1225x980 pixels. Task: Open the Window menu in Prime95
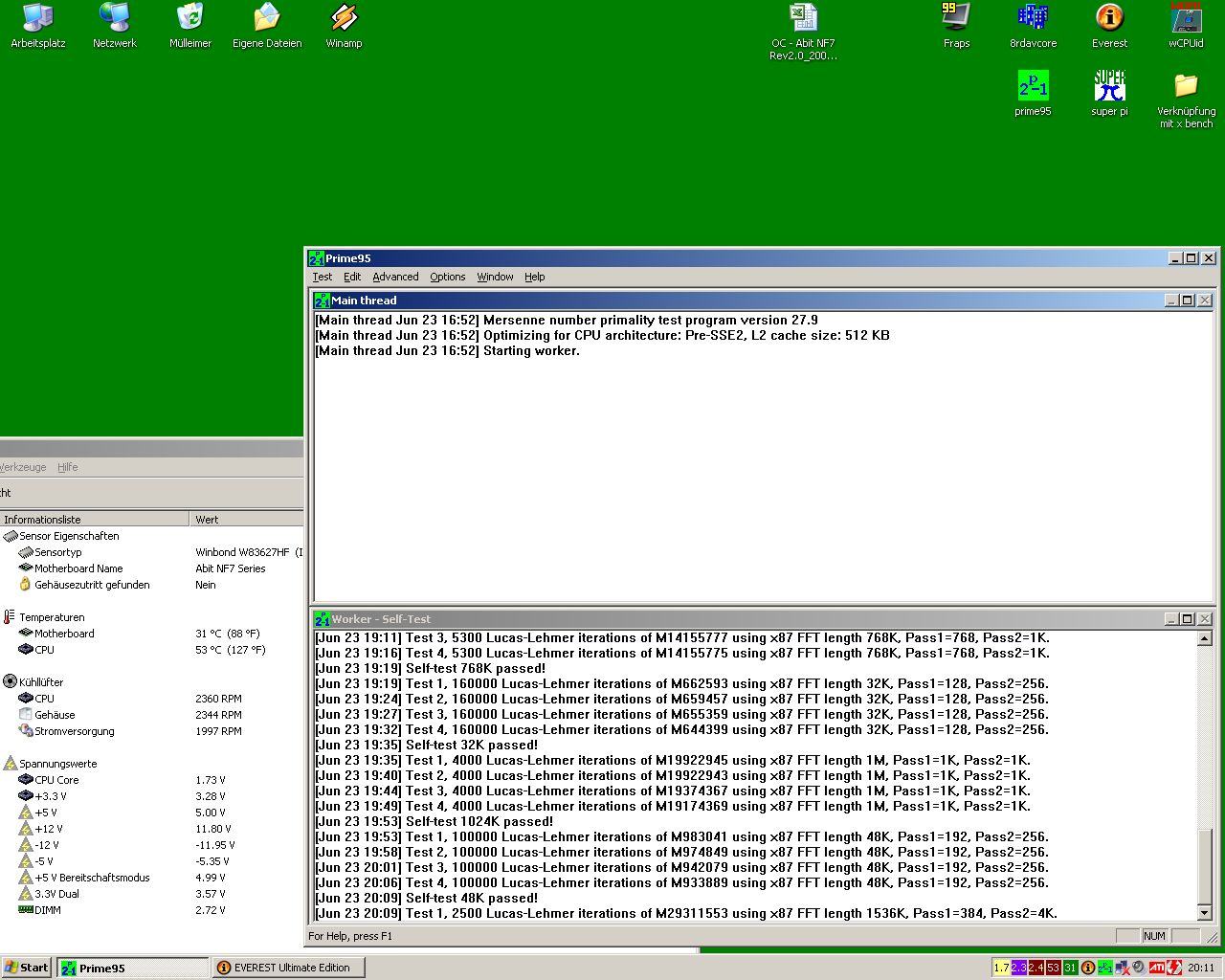(495, 277)
